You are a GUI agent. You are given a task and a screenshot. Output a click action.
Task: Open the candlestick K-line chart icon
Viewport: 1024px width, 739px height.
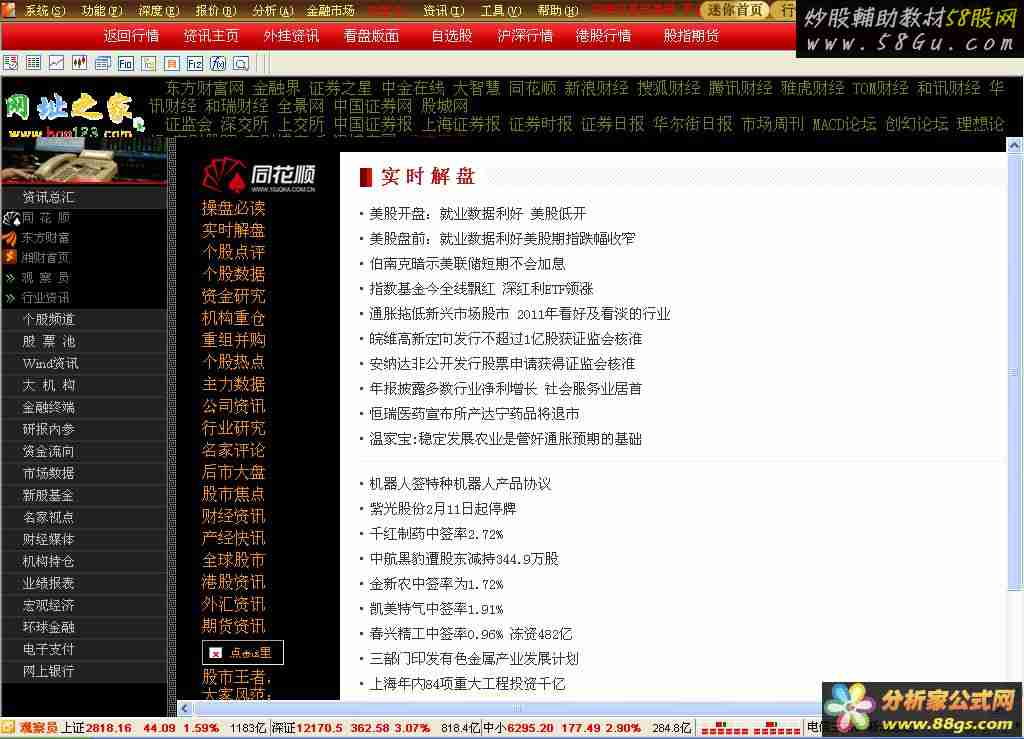click(x=80, y=63)
